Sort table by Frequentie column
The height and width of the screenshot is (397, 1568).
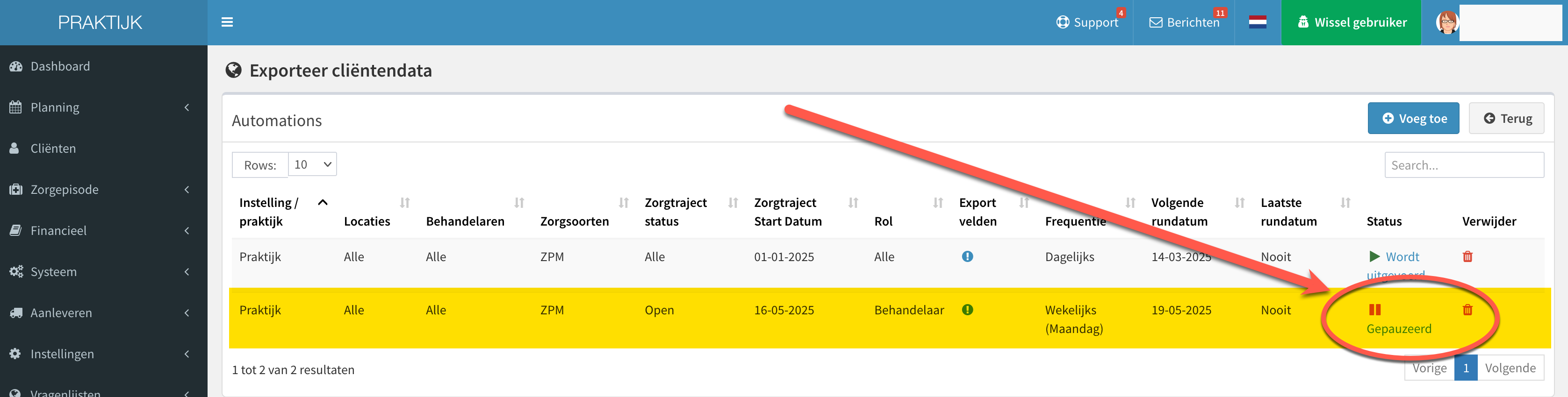(x=1130, y=203)
